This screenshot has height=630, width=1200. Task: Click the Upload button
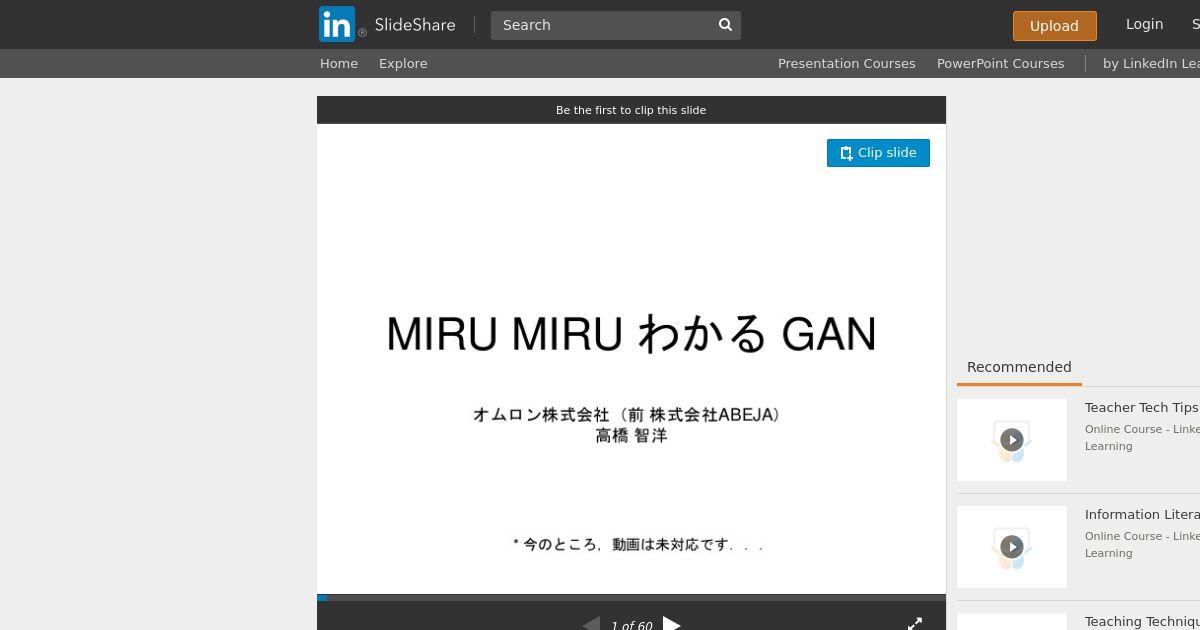pos(1054,26)
